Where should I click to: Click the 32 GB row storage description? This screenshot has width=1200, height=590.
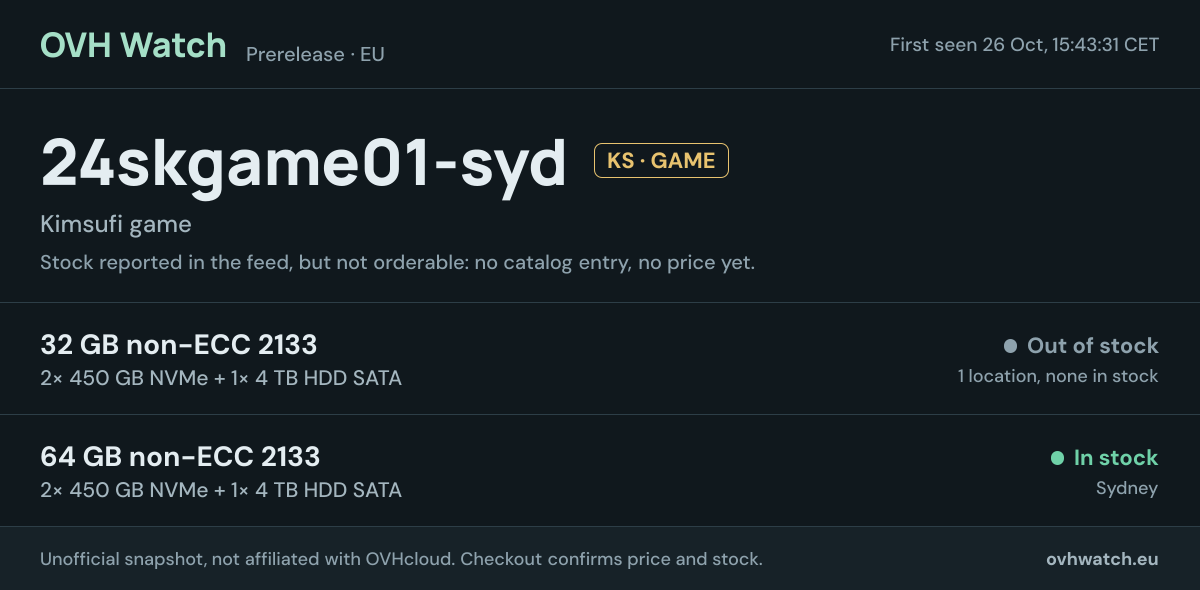coord(221,378)
